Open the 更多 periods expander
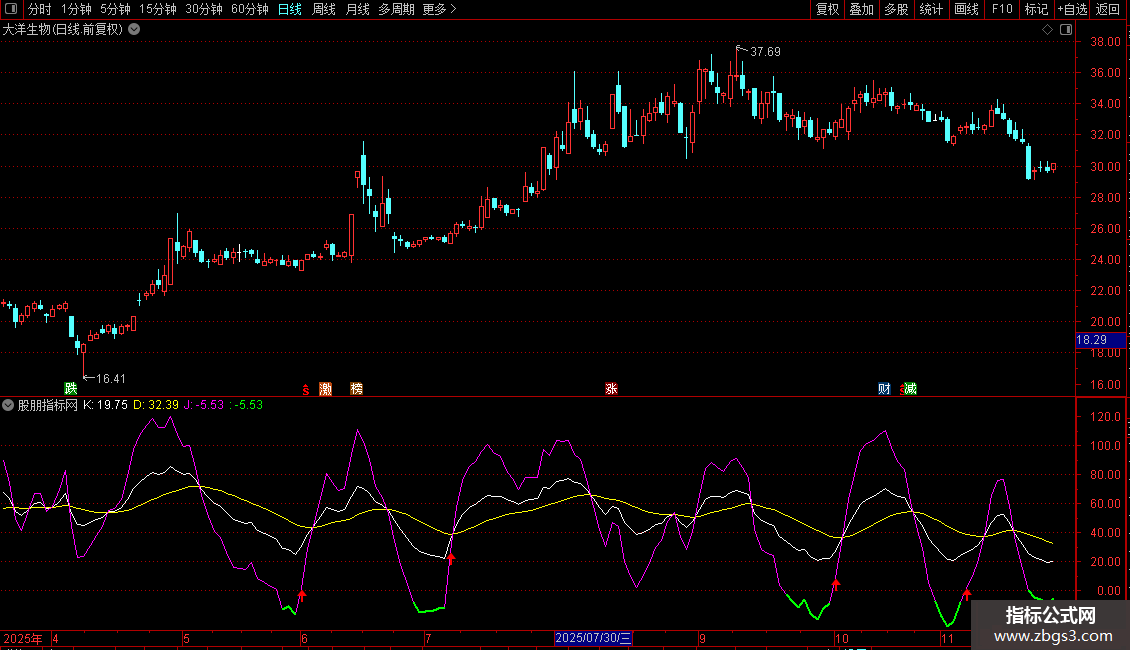 439,10
